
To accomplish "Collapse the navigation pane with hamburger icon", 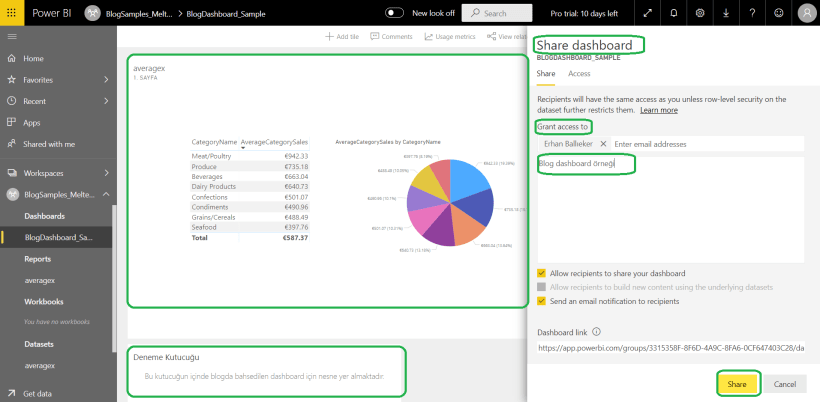I will click(12, 36).
